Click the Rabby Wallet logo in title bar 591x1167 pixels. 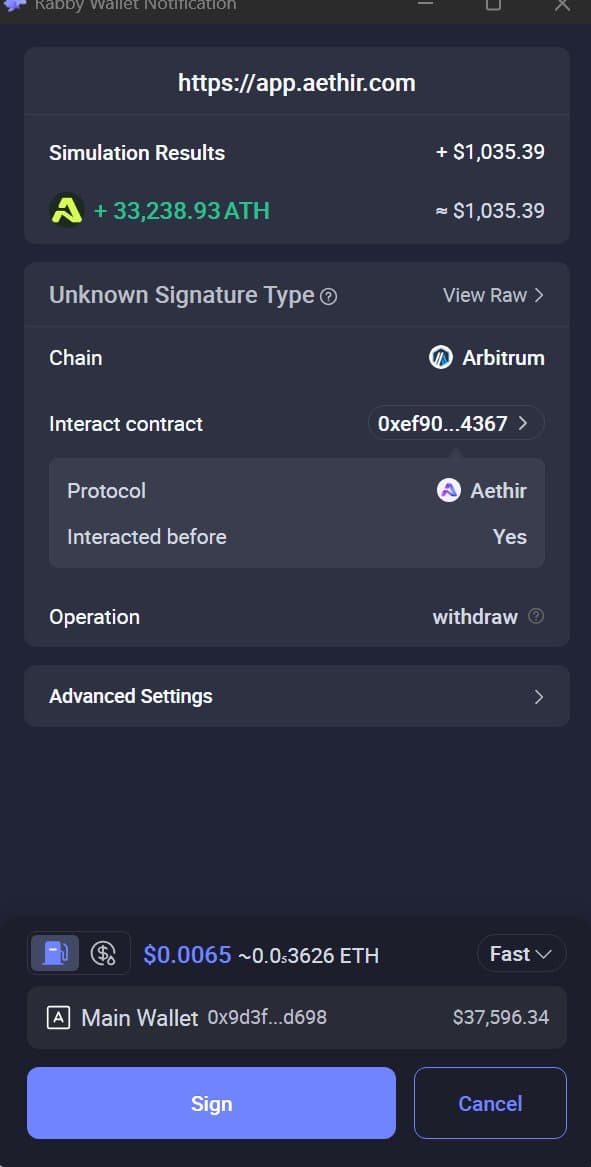[x=15, y=5]
